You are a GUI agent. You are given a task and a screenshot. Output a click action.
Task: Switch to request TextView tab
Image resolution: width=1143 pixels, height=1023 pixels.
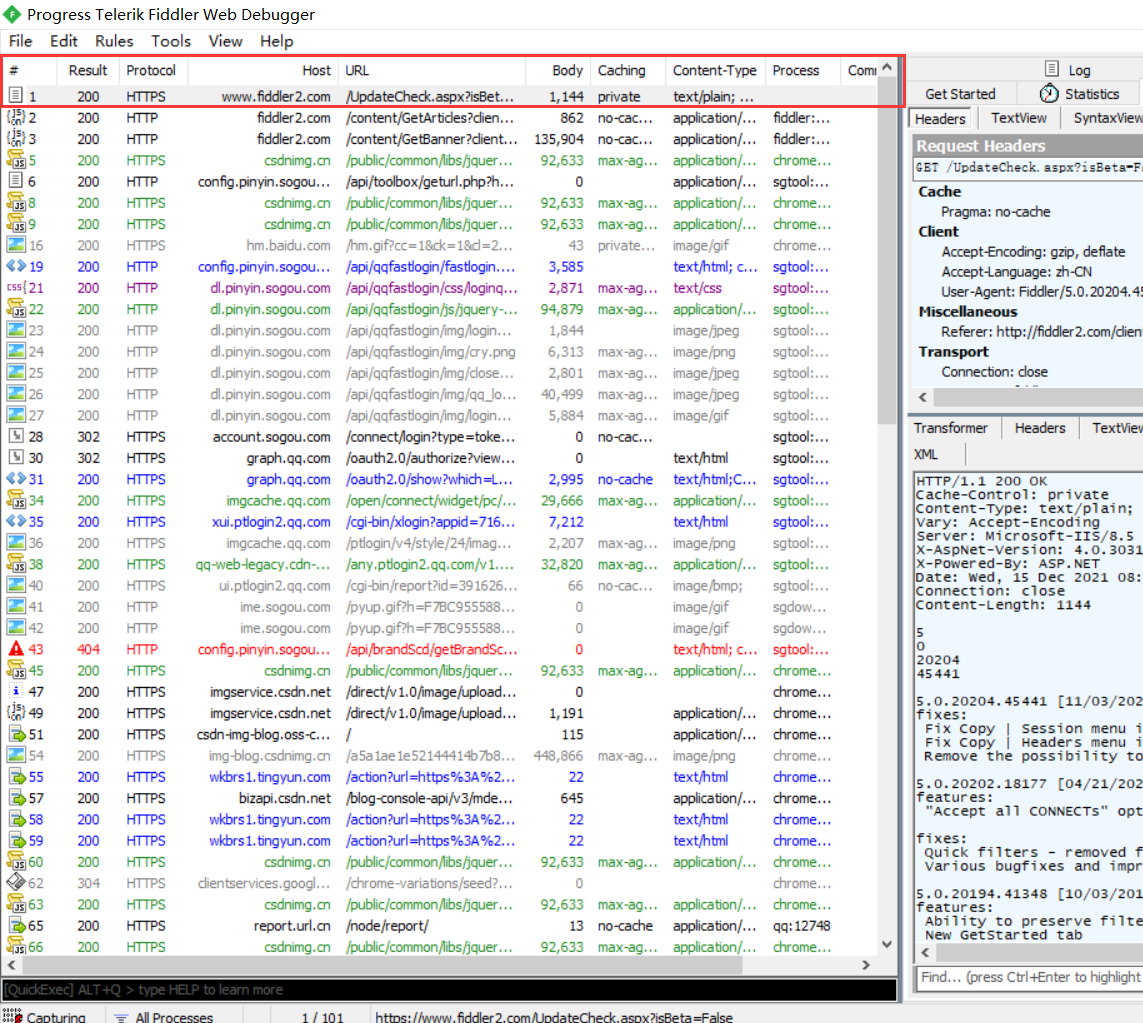click(1018, 118)
